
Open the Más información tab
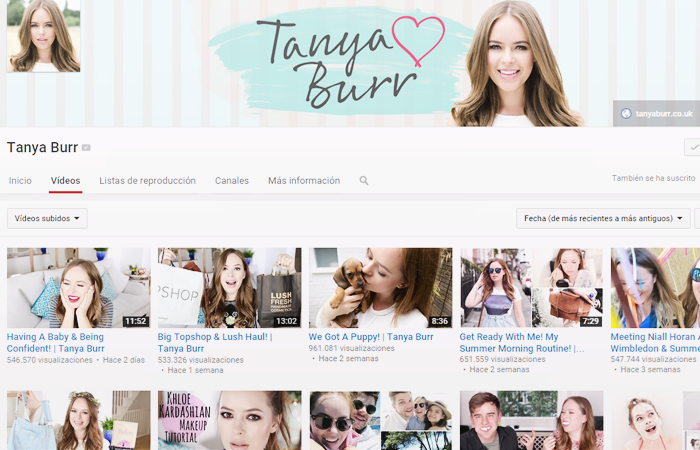click(x=304, y=180)
